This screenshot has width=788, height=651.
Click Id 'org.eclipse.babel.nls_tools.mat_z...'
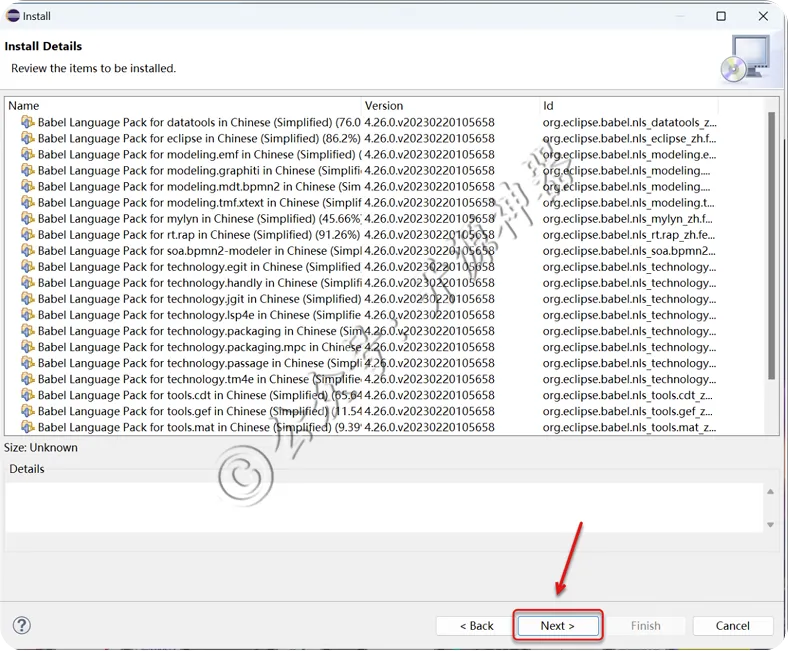pyautogui.click(x=629, y=428)
